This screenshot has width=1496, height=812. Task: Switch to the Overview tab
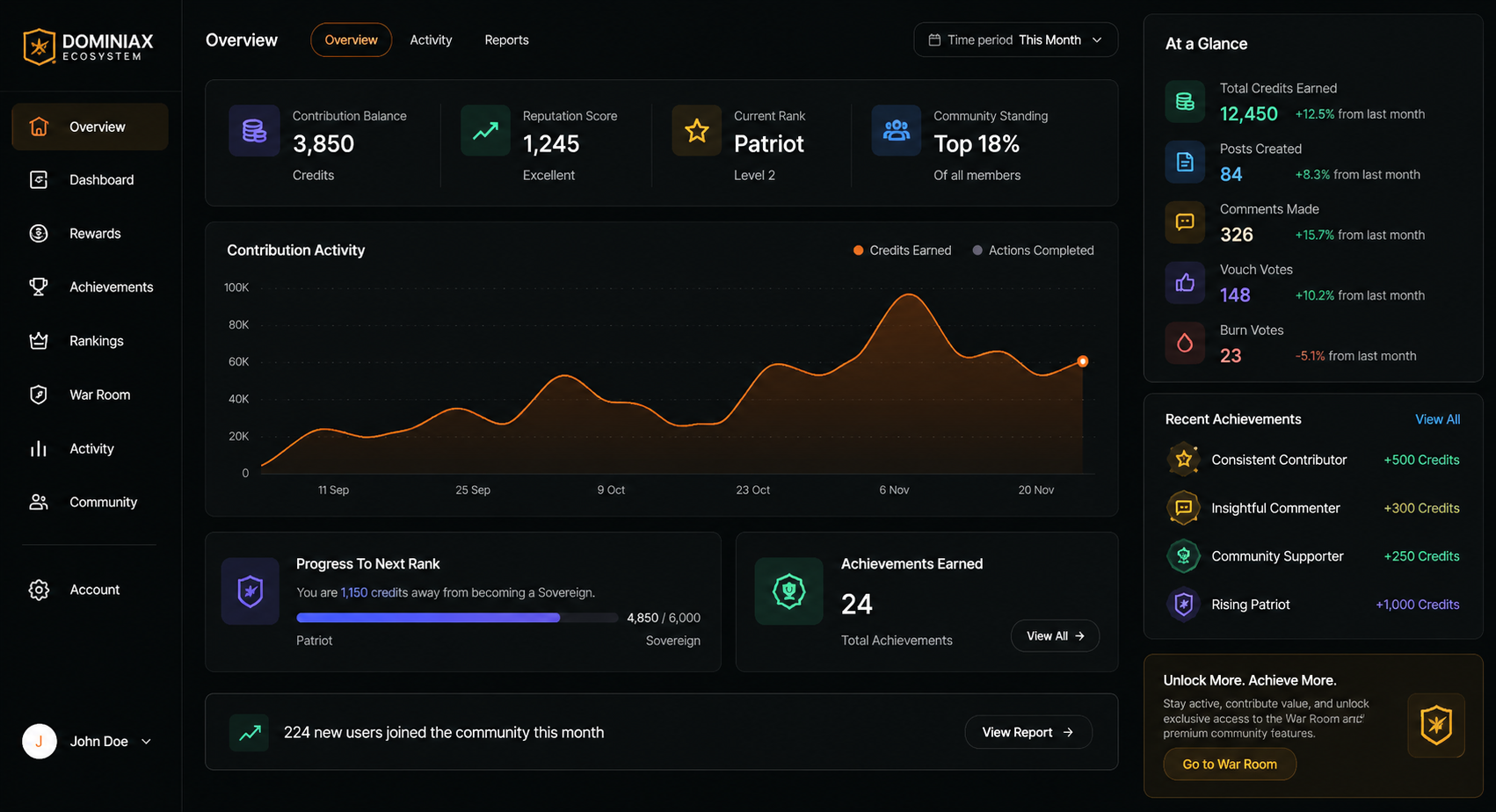tap(351, 40)
